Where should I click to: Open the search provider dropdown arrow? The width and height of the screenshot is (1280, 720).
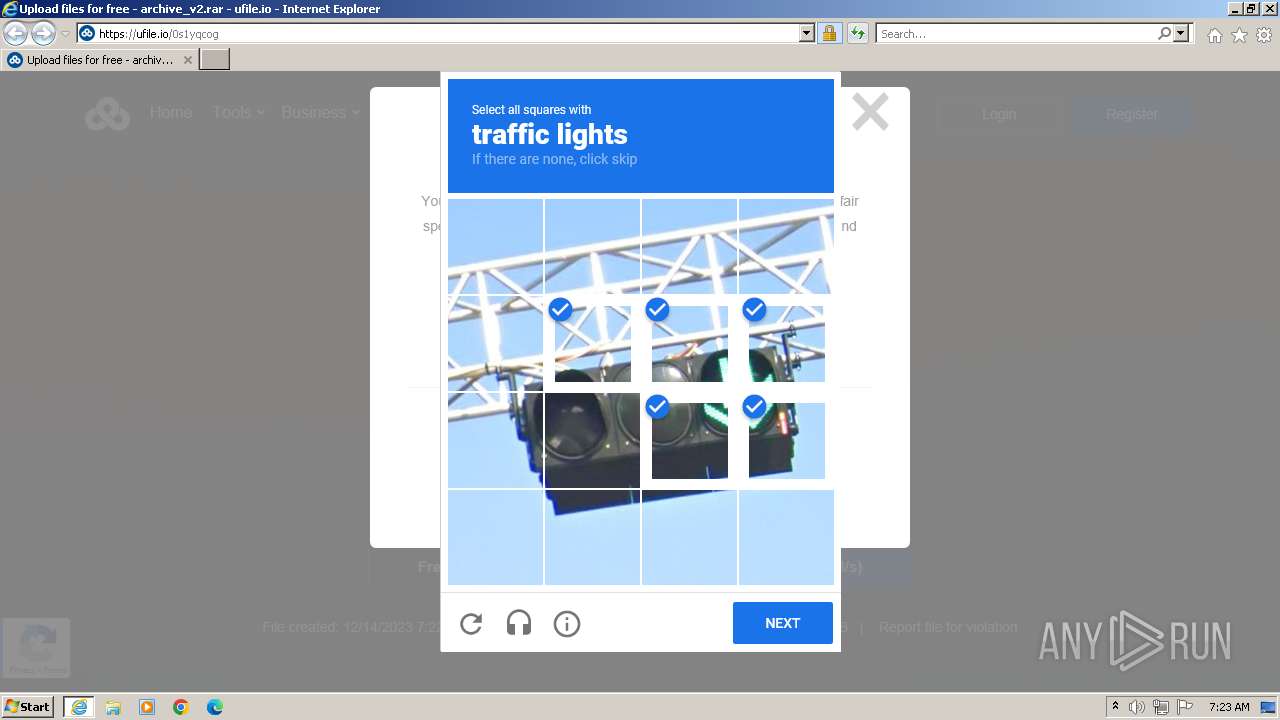[1181, 34]
